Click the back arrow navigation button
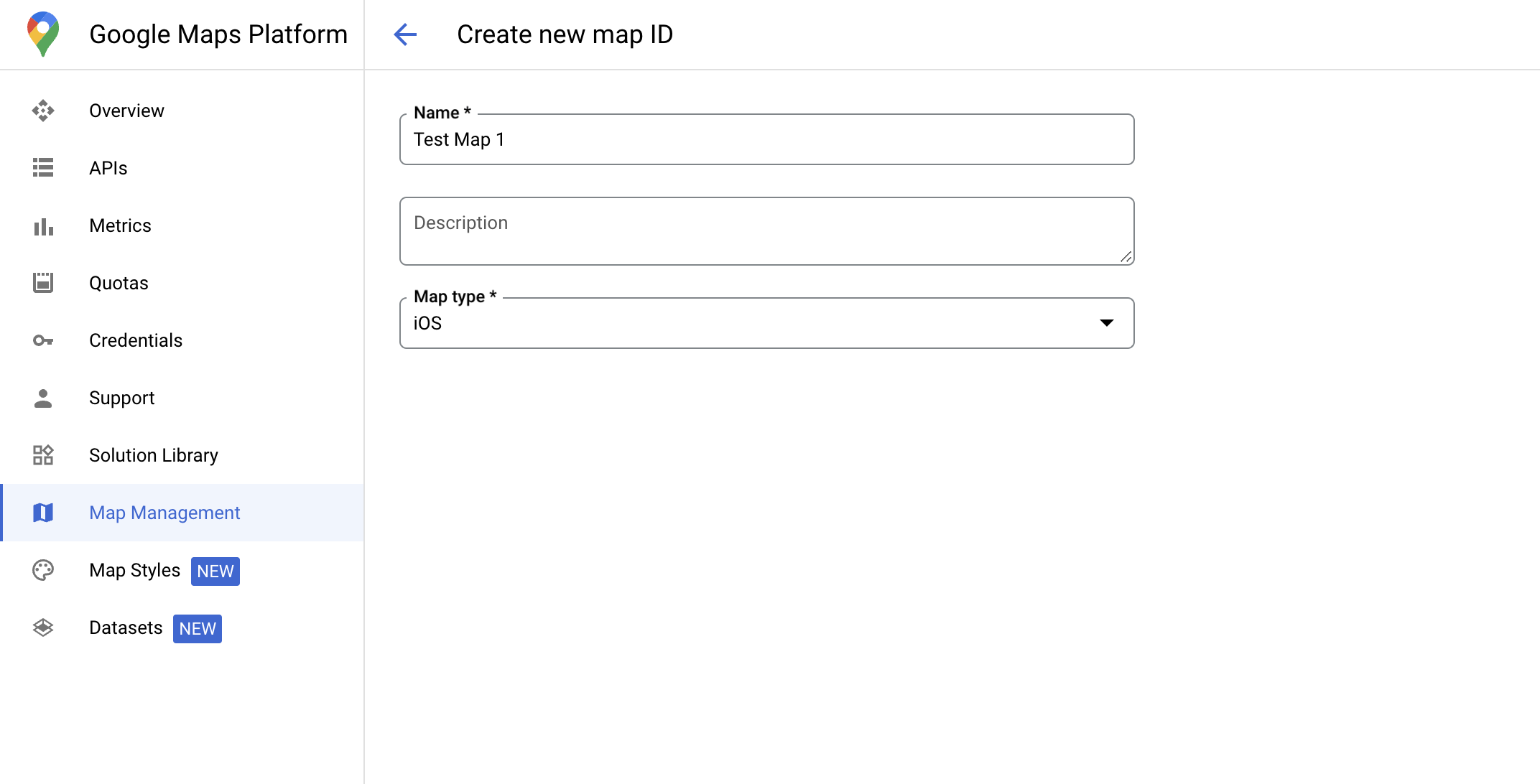 pyautogui.click(x=405, y=34)
